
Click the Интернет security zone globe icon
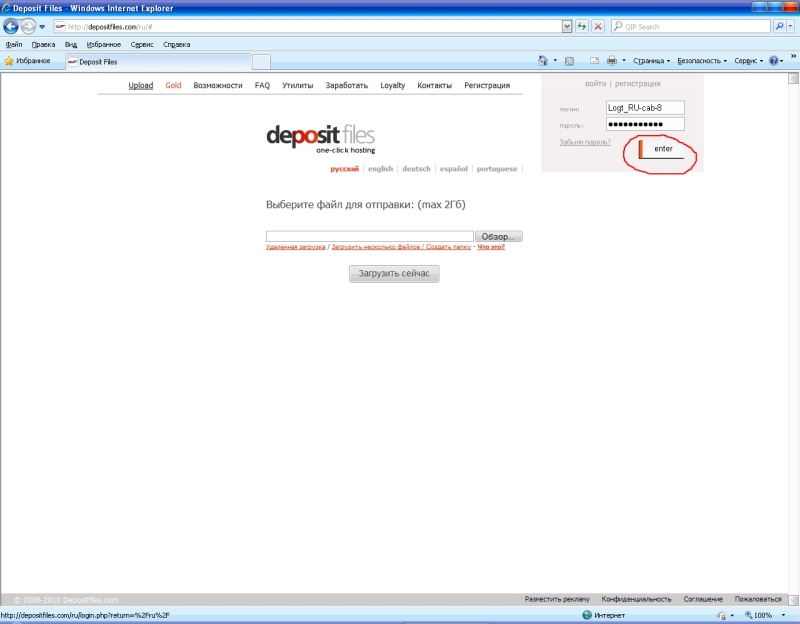[587, 615]
